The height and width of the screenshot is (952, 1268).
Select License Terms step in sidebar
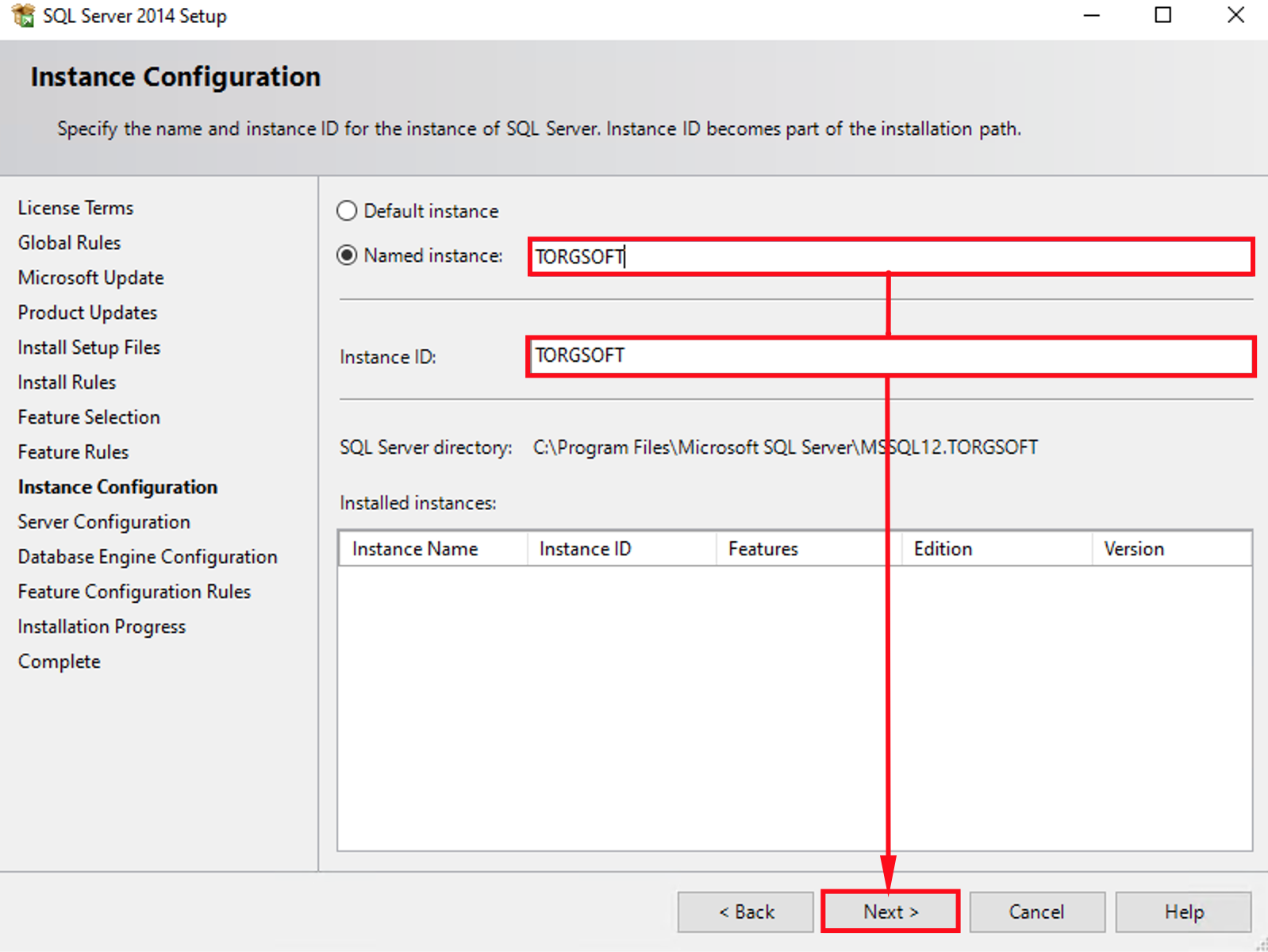click(76, 208)
